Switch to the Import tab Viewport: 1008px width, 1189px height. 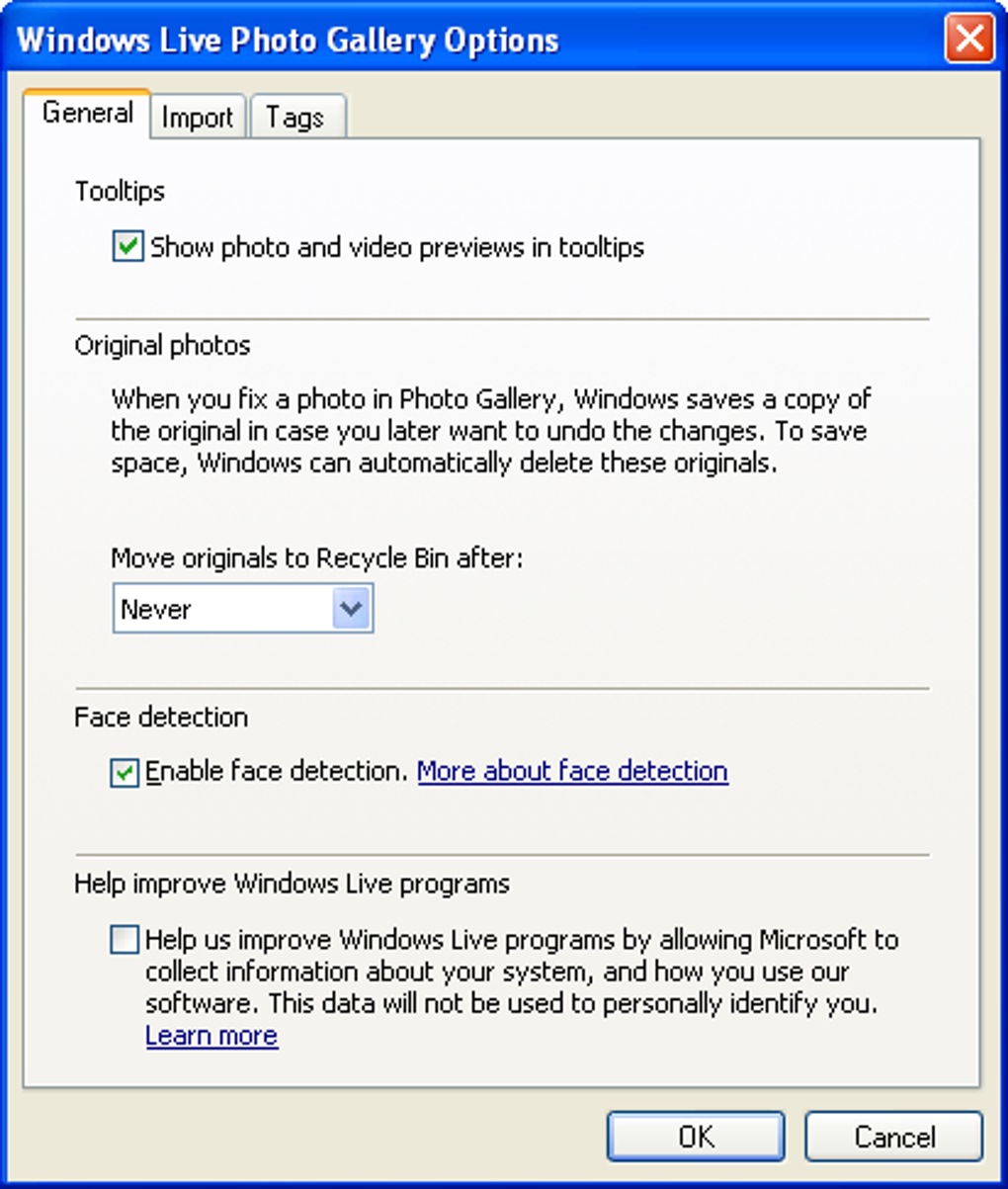[198, 117]
